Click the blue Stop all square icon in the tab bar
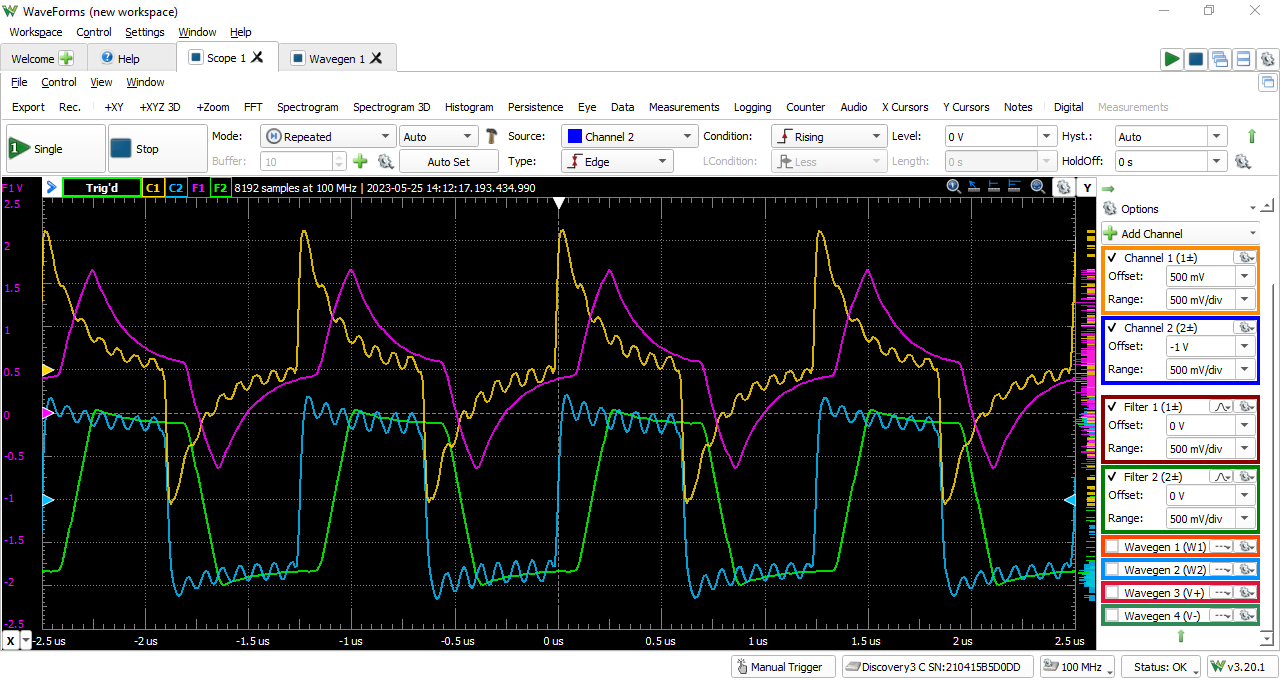 click(1195, 59)
